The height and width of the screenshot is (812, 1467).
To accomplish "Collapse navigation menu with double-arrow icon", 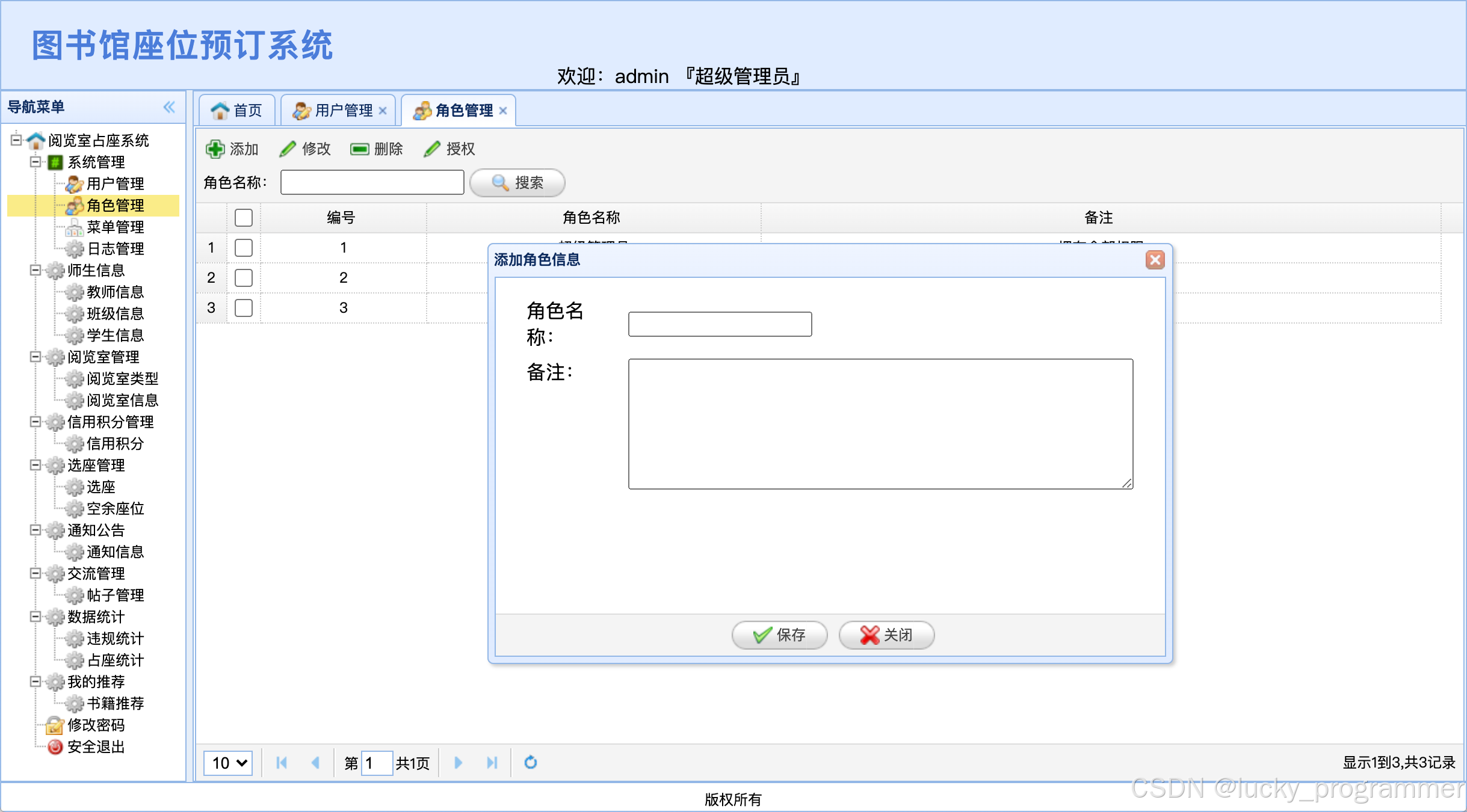I will (x=169, y=107).
